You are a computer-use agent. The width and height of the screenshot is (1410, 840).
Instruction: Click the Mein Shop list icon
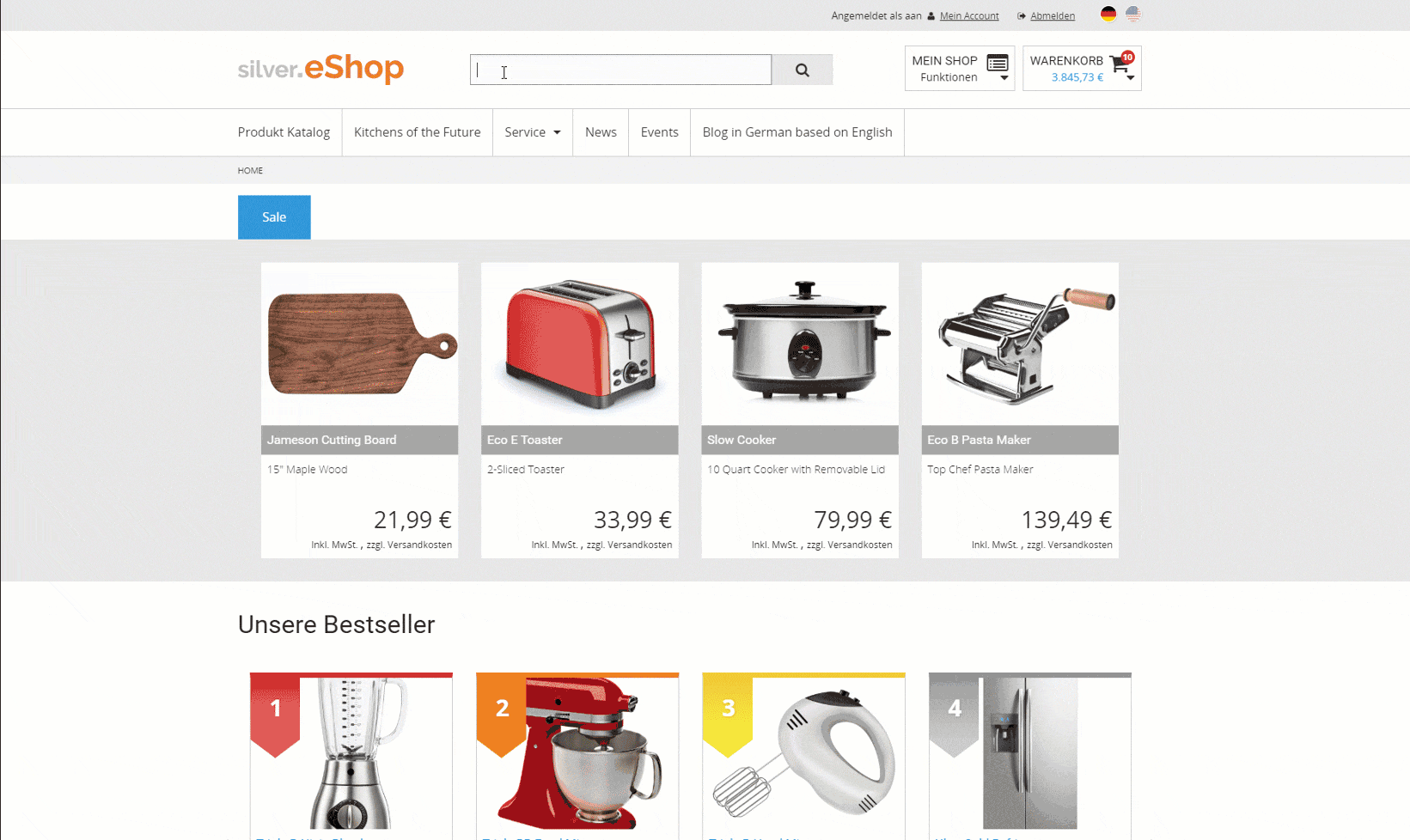pyautogui.click(x=998, y=63)
